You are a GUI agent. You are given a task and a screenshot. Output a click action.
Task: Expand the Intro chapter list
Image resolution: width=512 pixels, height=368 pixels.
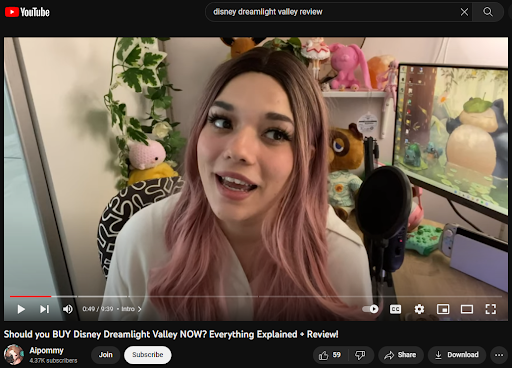[131, 309]
